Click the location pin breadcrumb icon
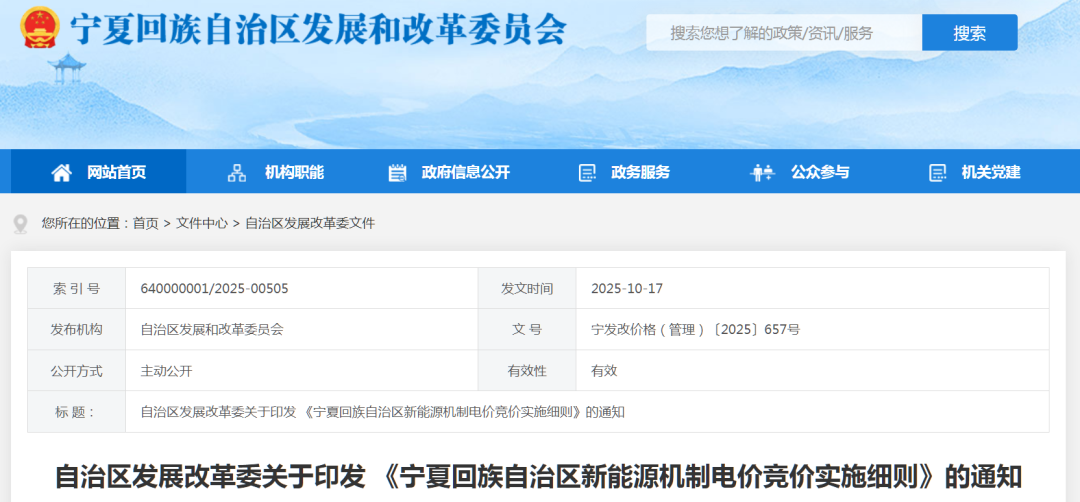 pos(20,224)
